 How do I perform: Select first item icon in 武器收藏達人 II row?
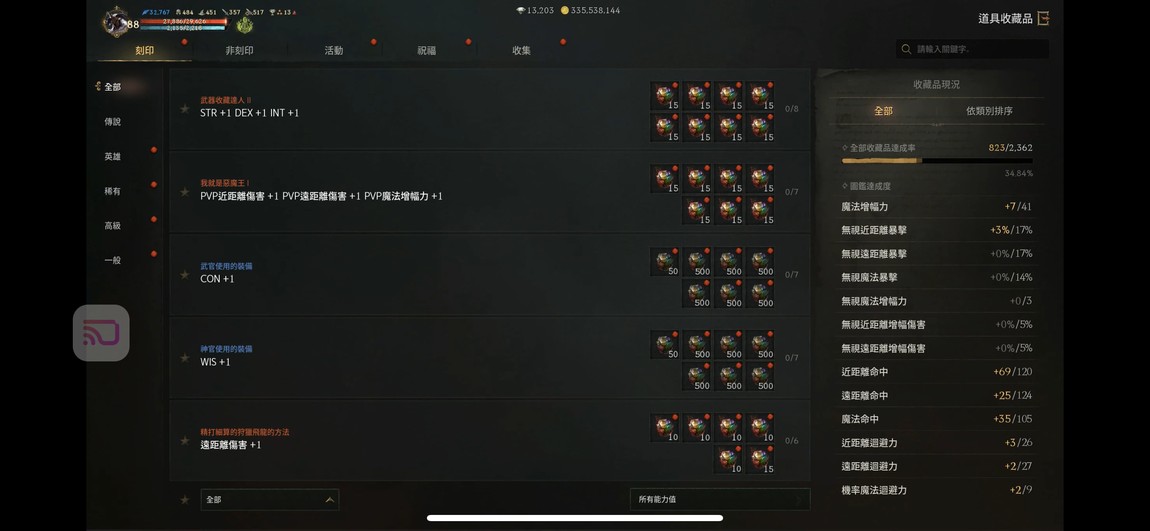(x=665, y=96)
